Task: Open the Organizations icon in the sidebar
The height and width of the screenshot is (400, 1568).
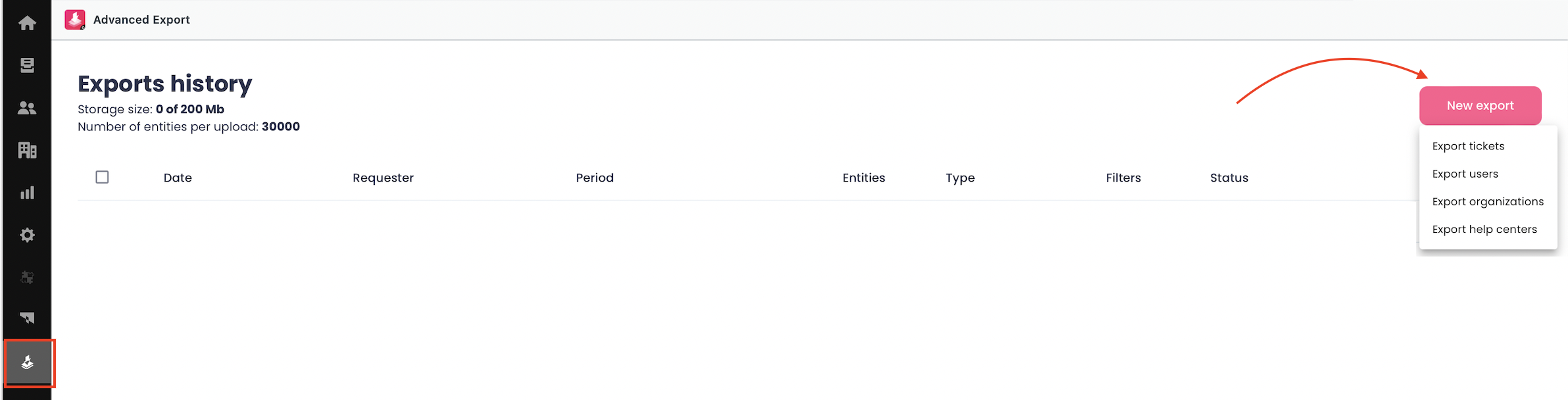Action: [27, 150]
